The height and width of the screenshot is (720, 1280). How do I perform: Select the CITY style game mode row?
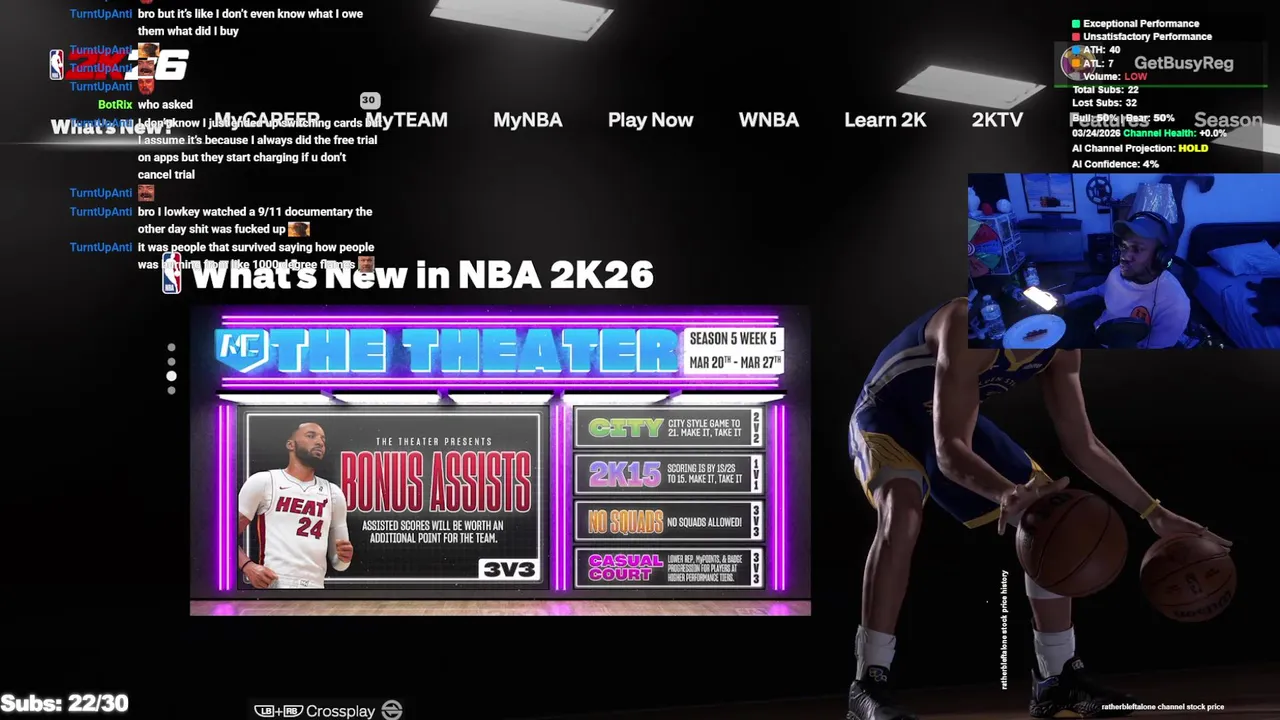(x=669, y=427)
